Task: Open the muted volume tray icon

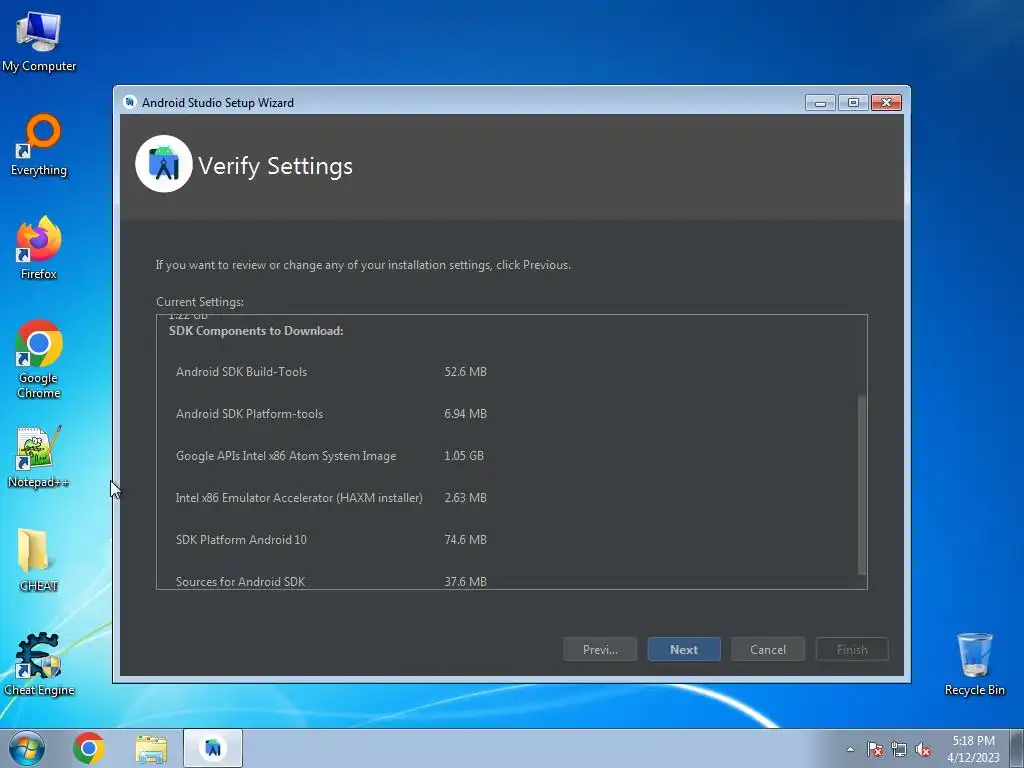Action: click(x=923, y=749)
